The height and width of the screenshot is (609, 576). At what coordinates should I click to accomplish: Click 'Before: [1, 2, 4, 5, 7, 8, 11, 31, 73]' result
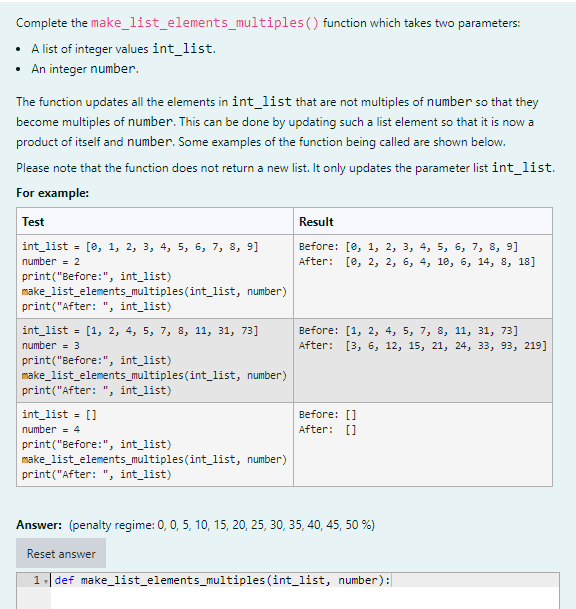409,331
